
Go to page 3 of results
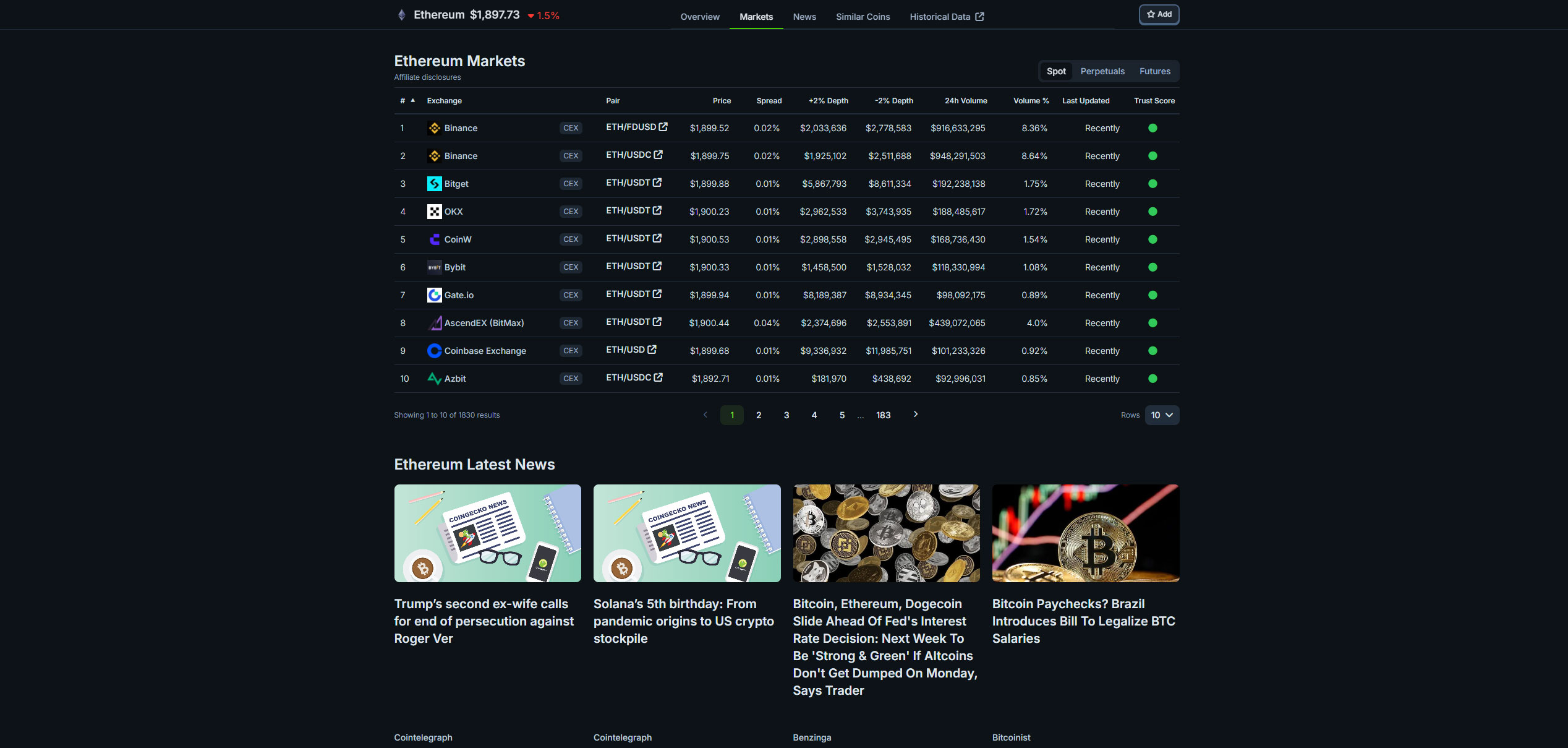tap(786, 415)
